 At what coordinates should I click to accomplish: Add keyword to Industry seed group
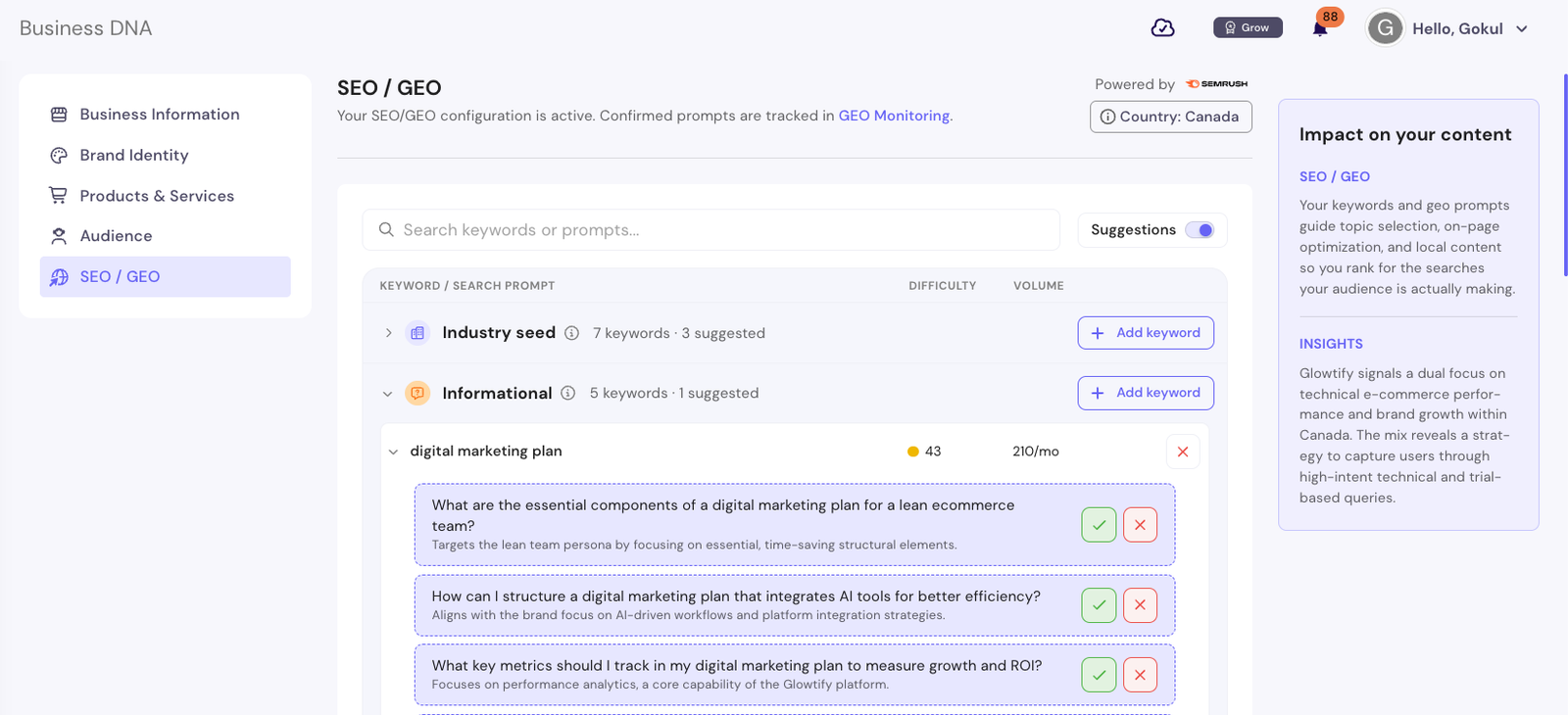[1146, 333]
